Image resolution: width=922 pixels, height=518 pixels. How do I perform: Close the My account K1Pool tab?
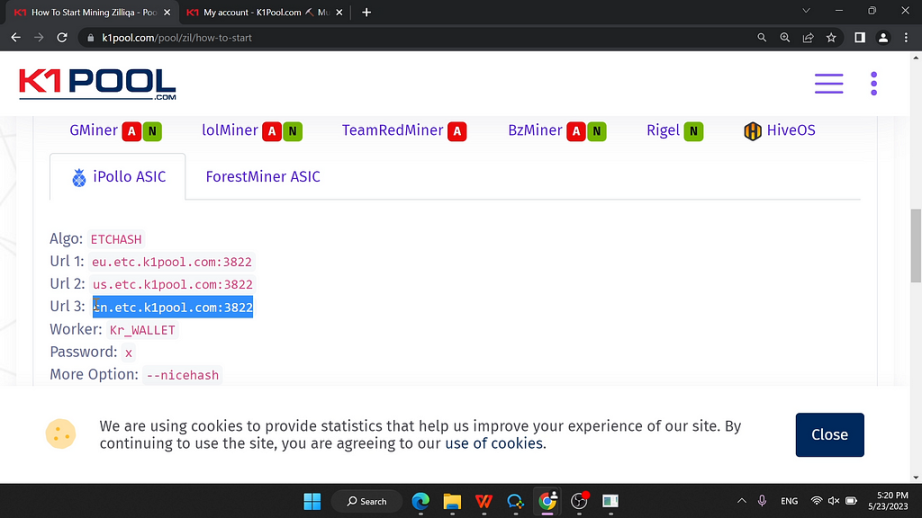(x=339, y=12)
